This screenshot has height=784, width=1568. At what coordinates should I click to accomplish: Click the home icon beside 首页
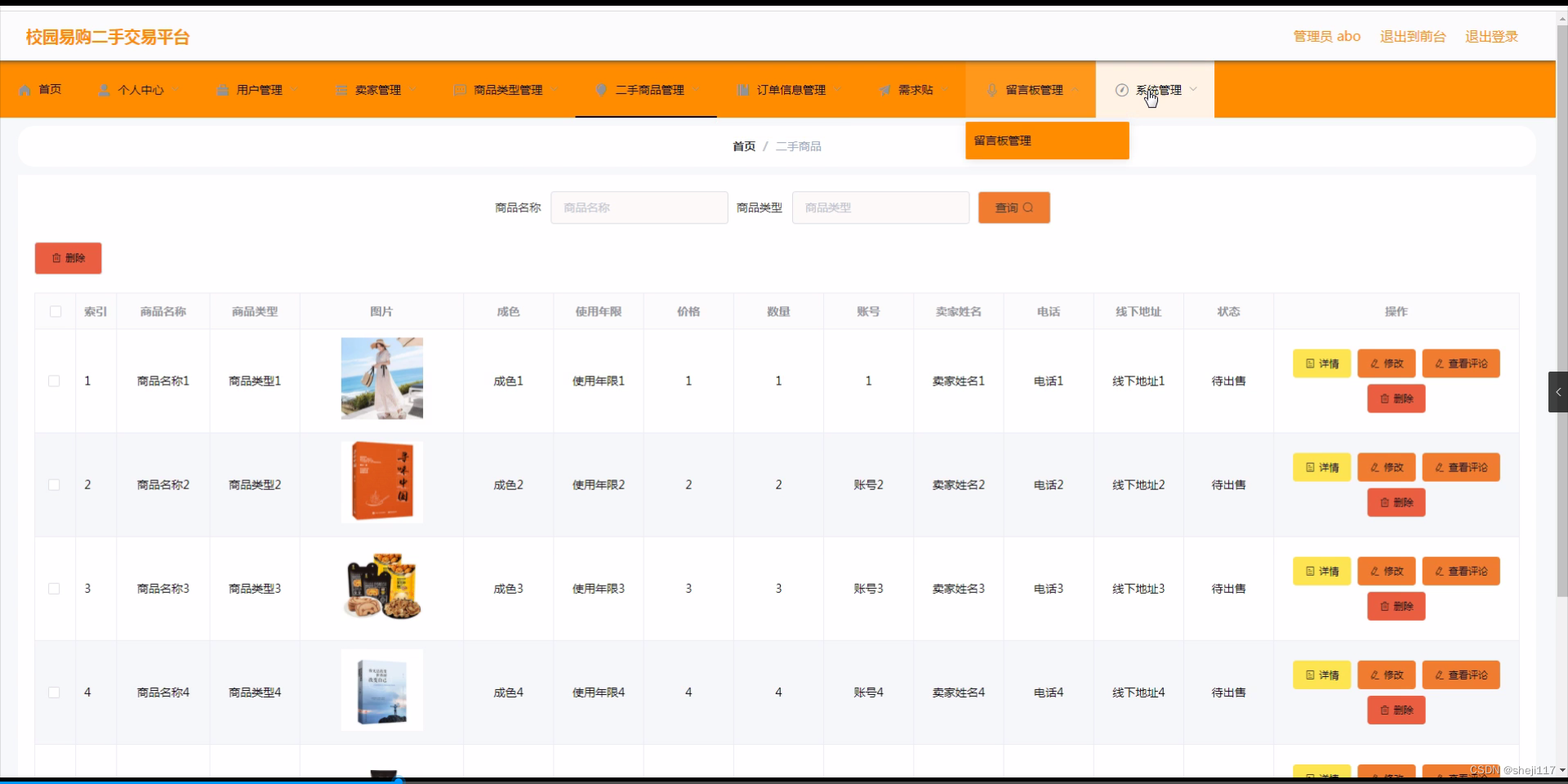[24, 90]
